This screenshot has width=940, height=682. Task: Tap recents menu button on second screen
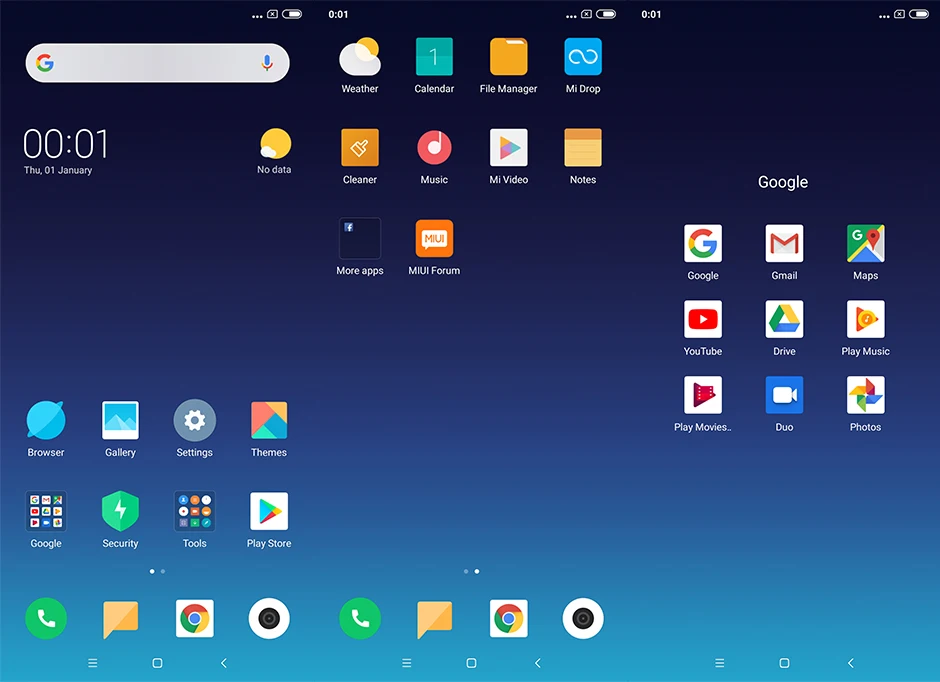click(406, 663)
